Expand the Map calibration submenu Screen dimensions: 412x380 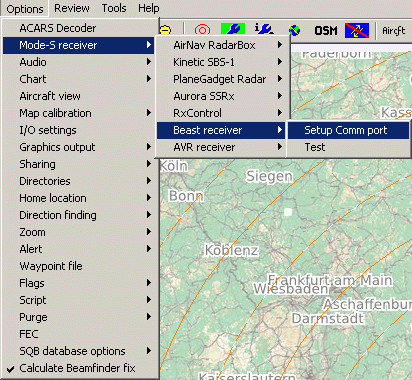pos(79,113)
